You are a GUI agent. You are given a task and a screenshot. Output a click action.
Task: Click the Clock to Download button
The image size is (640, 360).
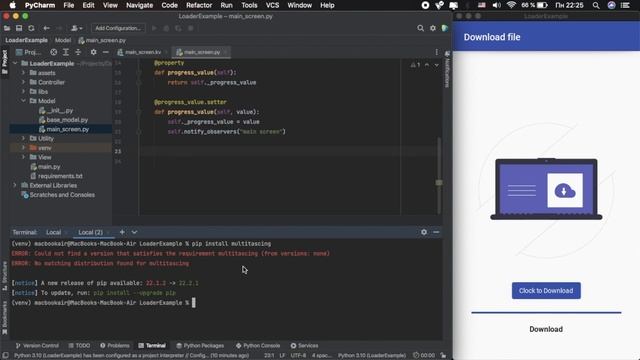tap(546, 291)
